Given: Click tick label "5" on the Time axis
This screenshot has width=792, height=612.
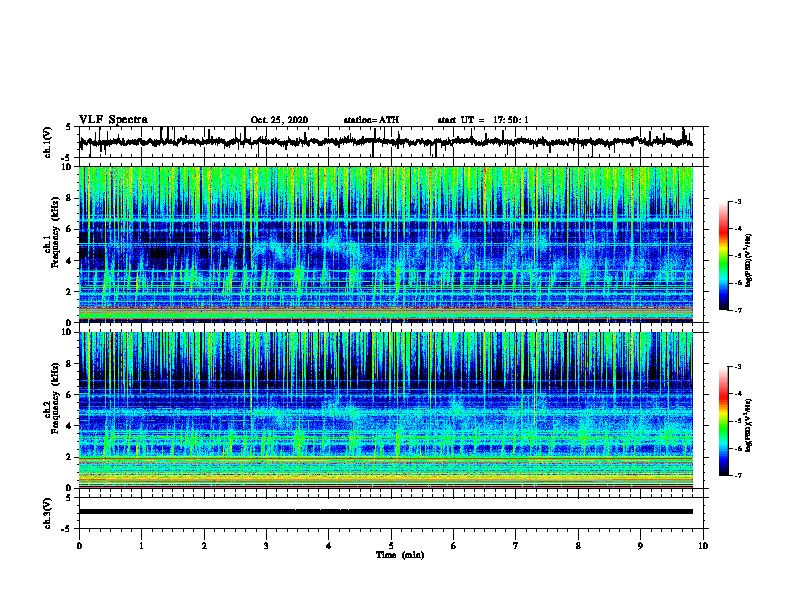Looking at the screenshot, I should tap(391, 546).
